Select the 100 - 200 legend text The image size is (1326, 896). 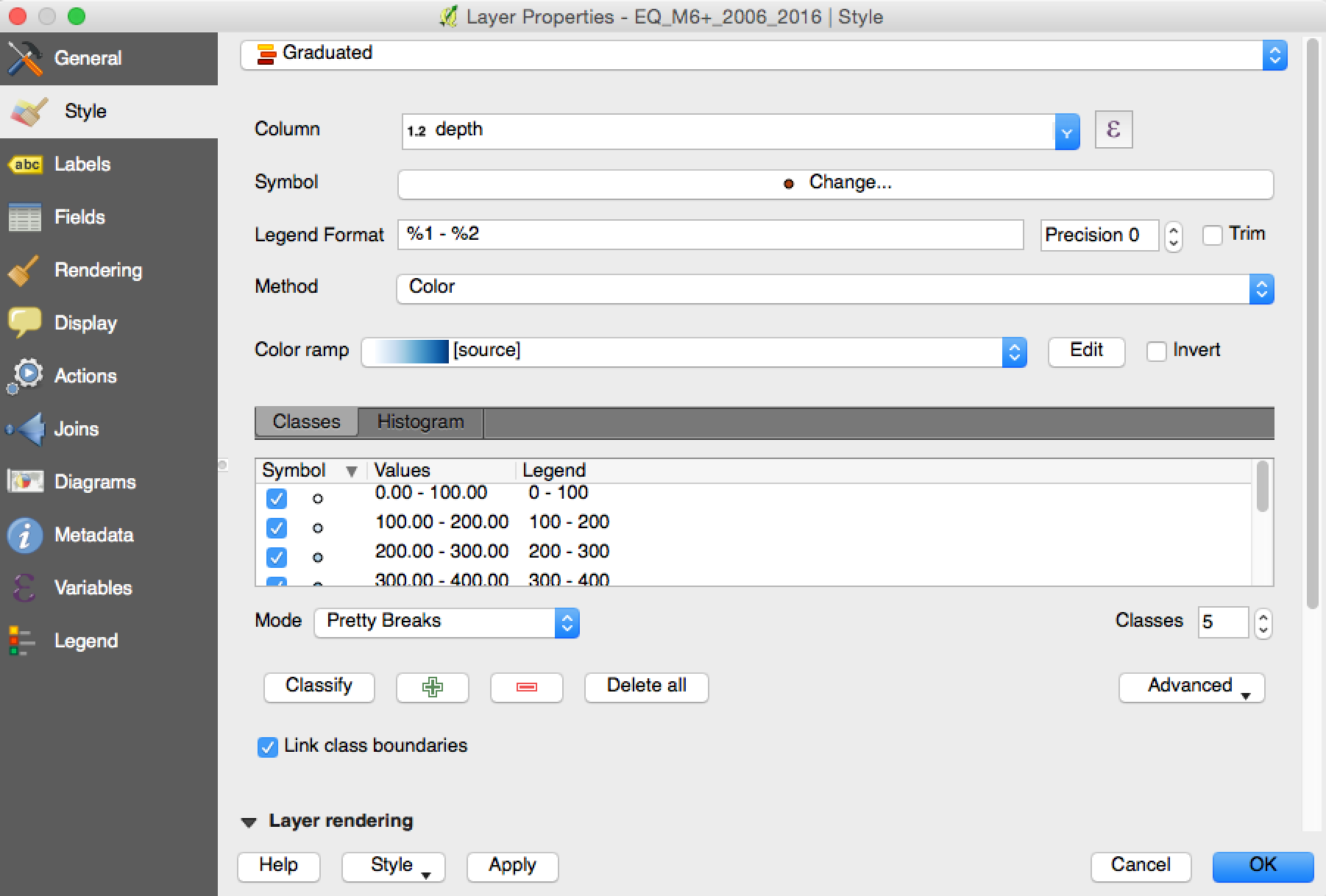(569, 522)
